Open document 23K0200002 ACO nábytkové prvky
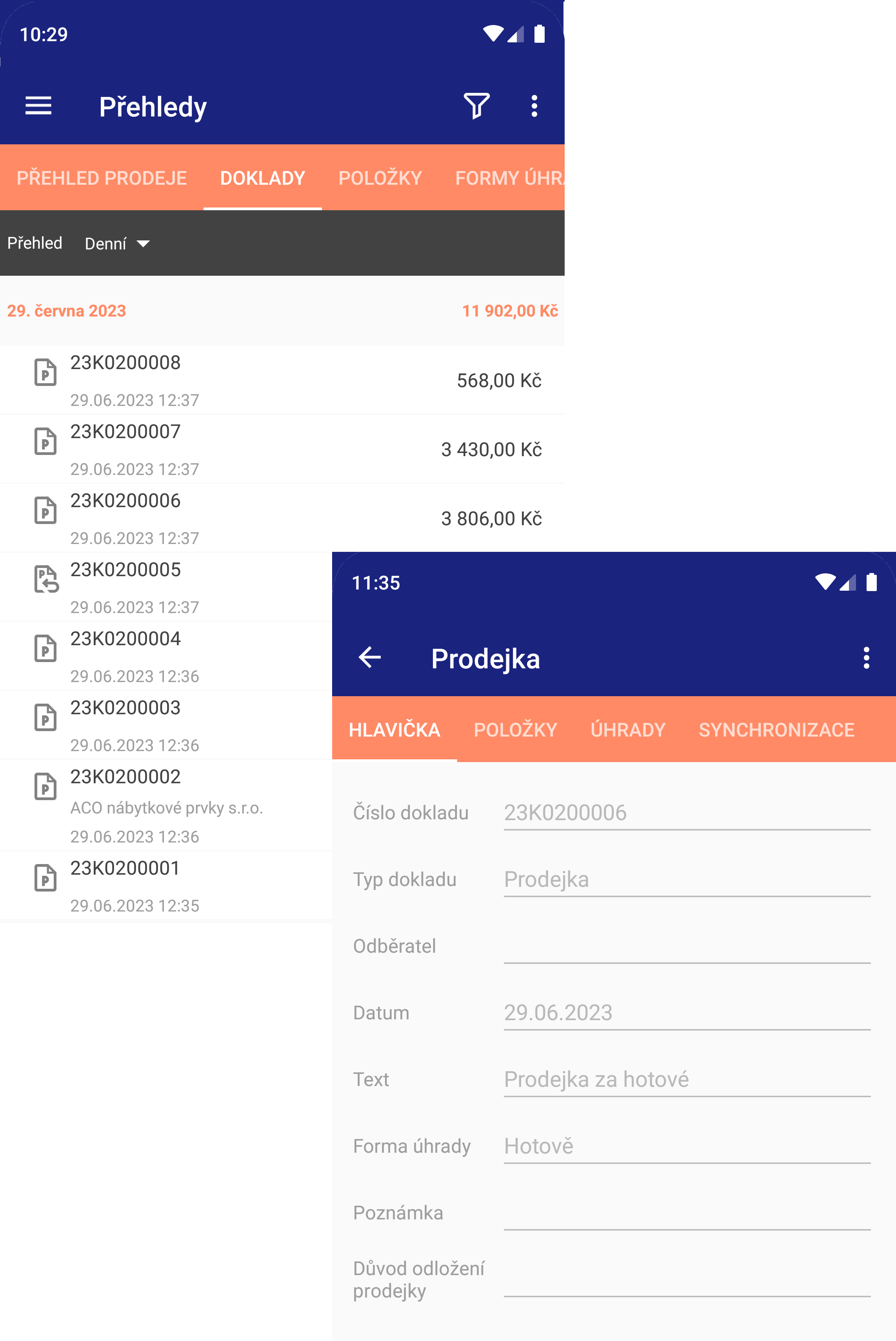The width and height of the screenshot is (896, 1341). pyautogui.click(x=166, y=805)
